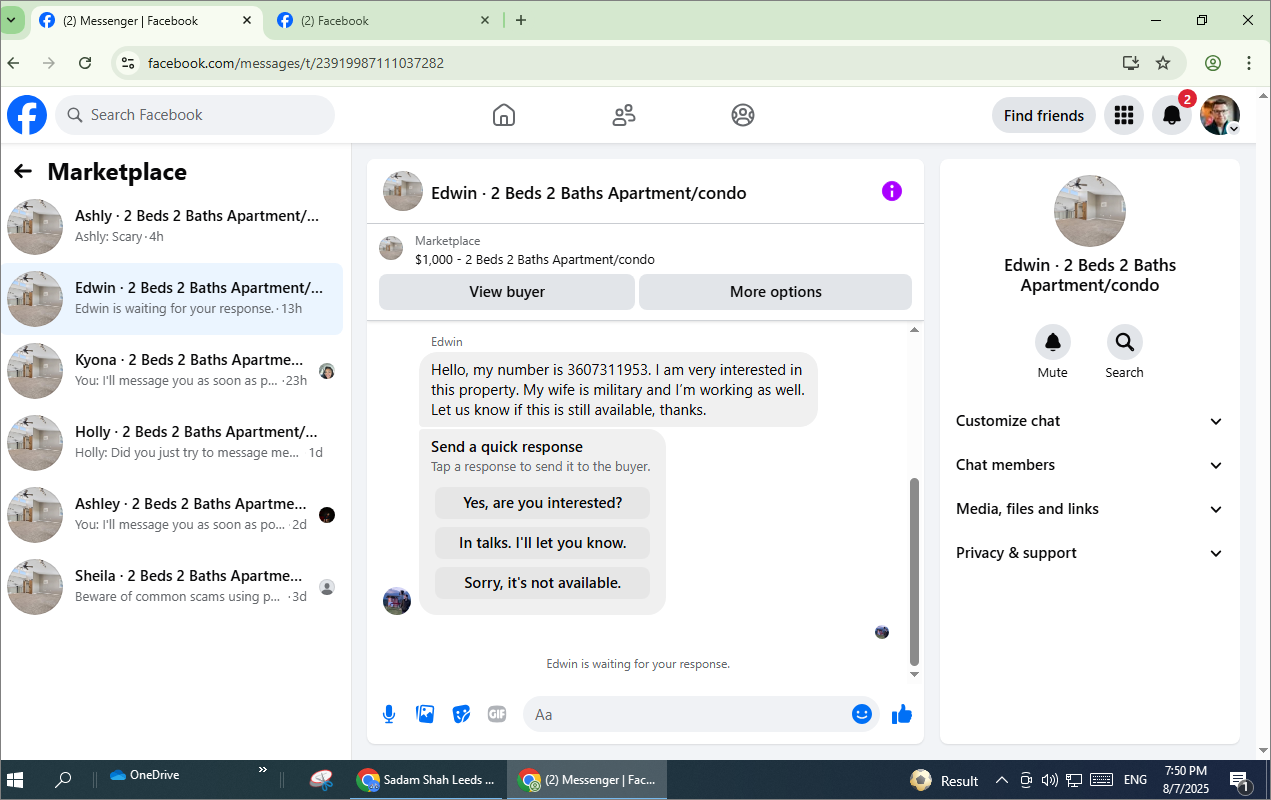
Task: Expand Customize chat section
Action: pyautogui.click(x=1090, y=421)
